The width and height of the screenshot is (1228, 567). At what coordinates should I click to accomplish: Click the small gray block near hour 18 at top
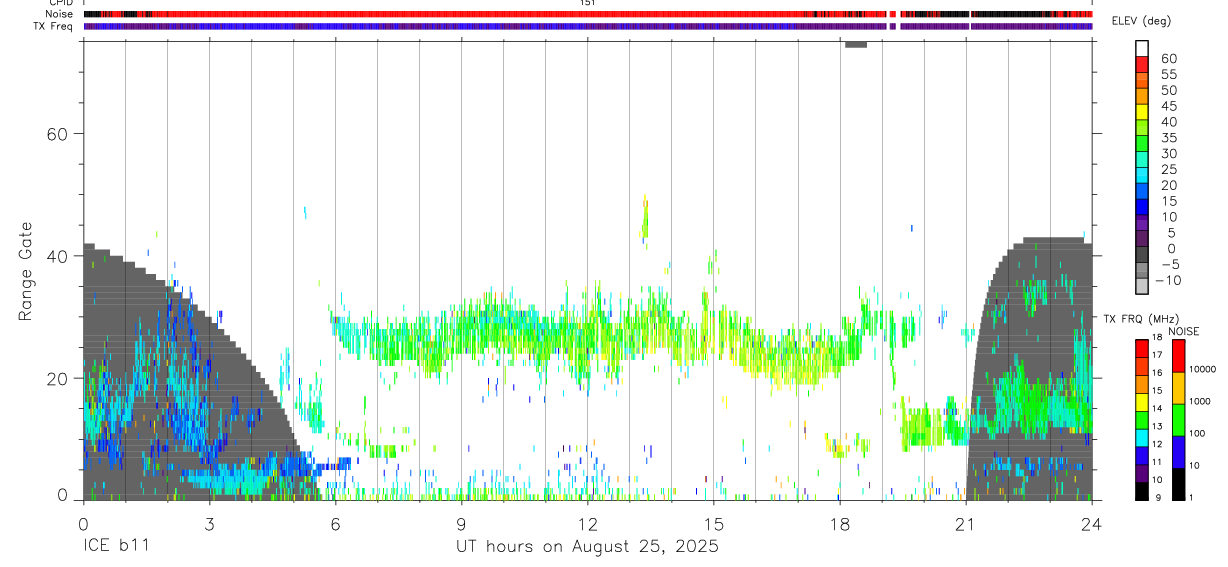click(x=856, y=45)
